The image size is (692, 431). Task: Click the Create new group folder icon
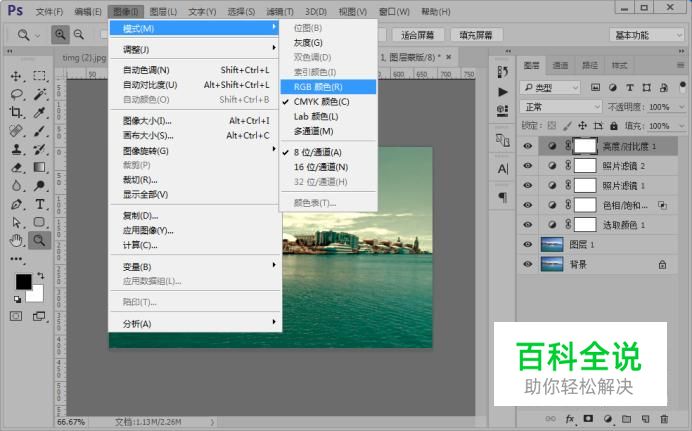click(626, 419)
